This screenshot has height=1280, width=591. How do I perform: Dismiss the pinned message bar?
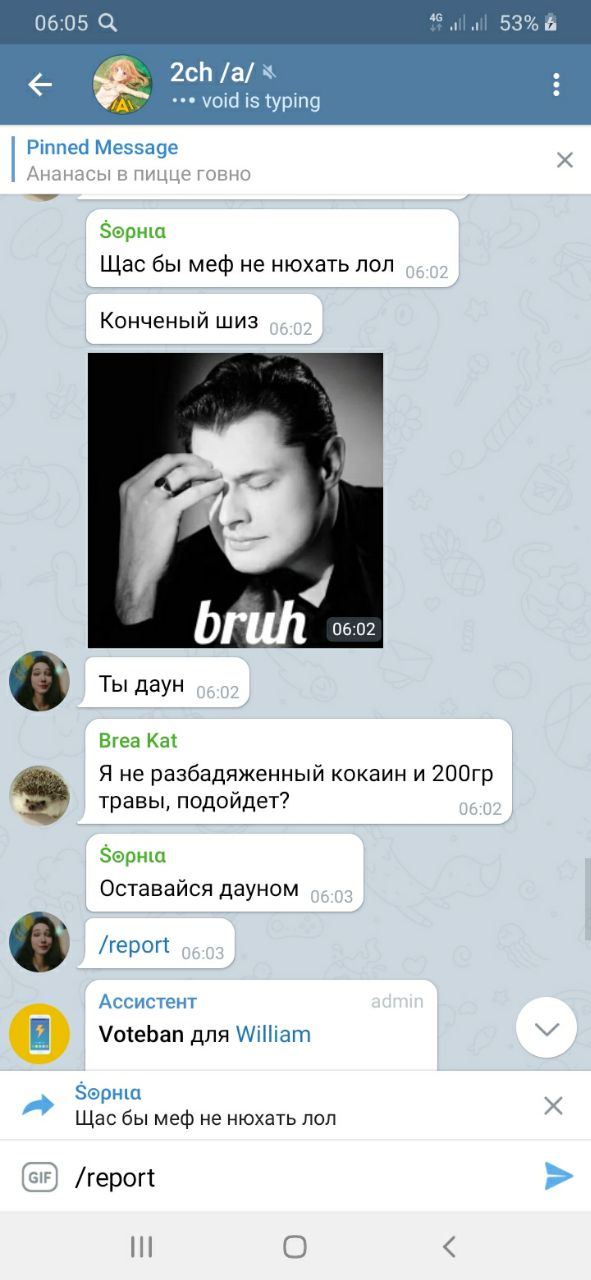(565, 160)
